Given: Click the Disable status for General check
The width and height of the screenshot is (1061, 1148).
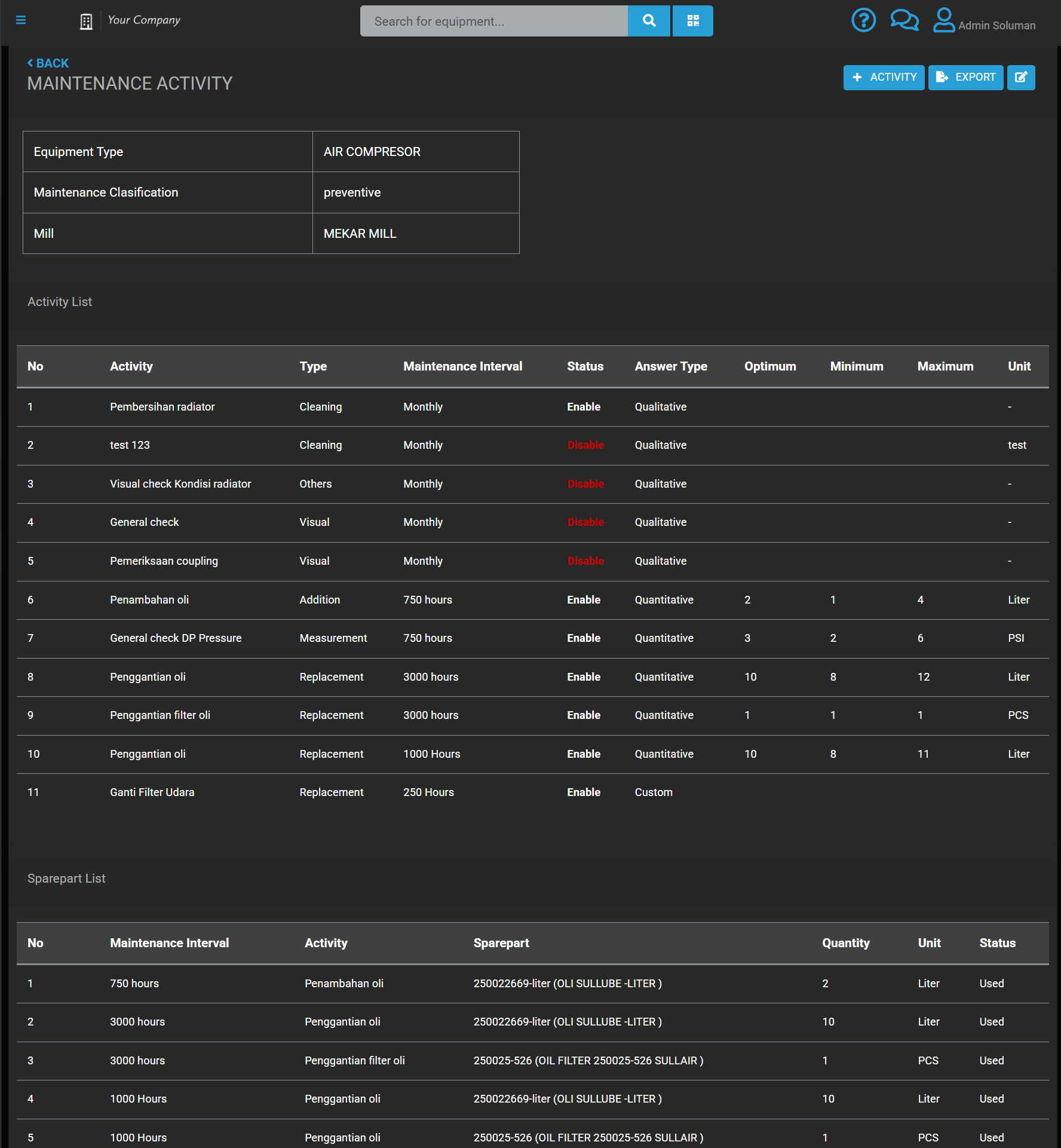Looking at the screenshot, I should [x=585, y=522].
